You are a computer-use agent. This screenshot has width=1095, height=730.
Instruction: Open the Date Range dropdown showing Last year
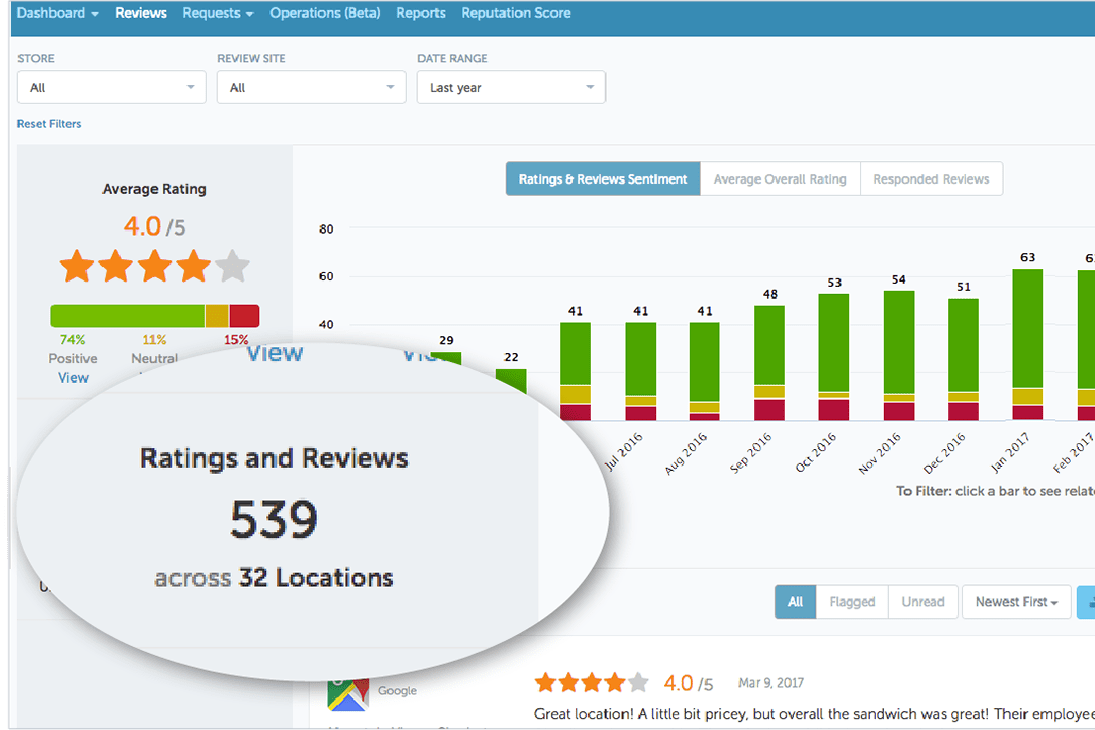tap(511, 88)
